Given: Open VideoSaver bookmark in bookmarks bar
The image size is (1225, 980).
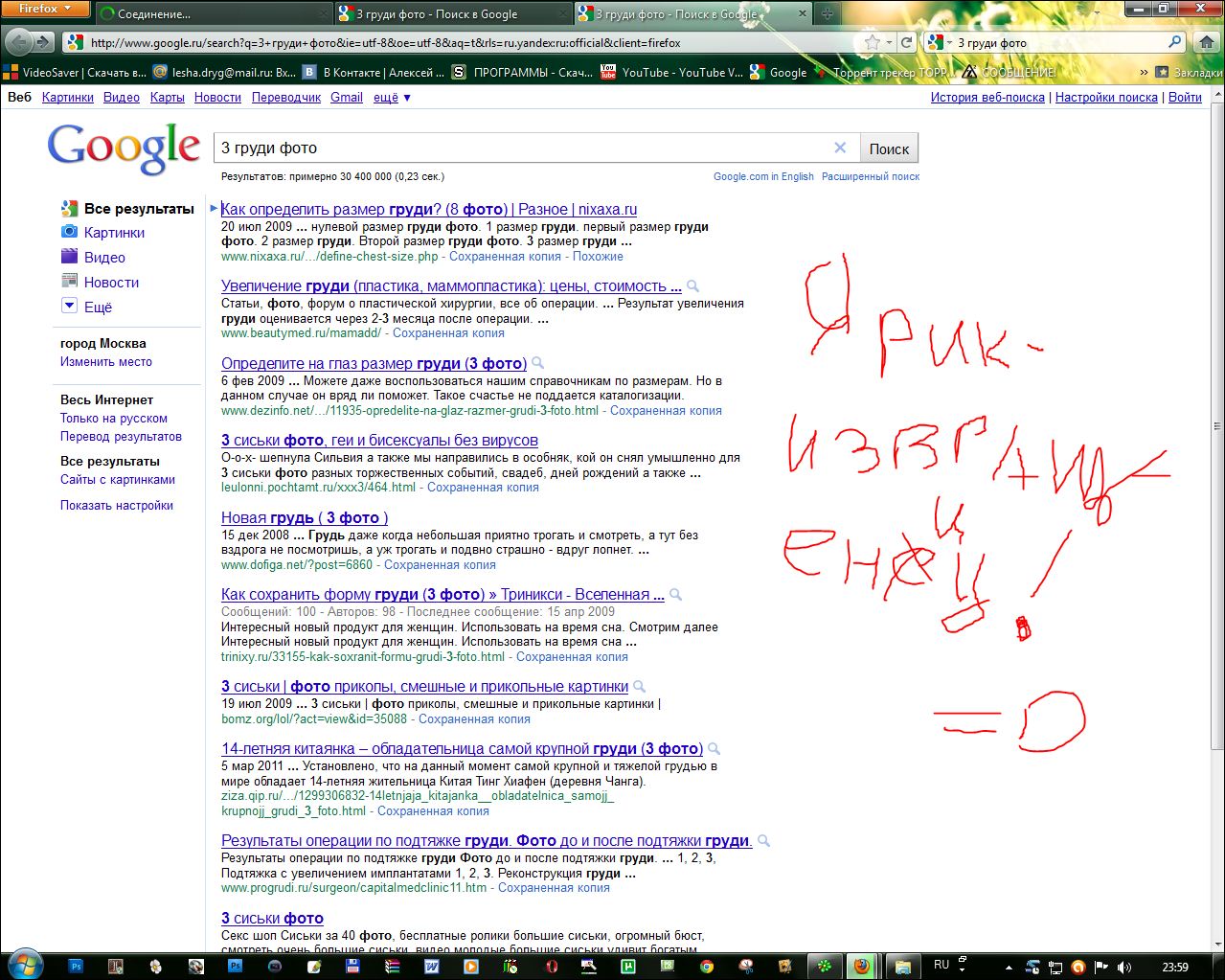Looking at the screenshot, I should [x=75, y=72].
